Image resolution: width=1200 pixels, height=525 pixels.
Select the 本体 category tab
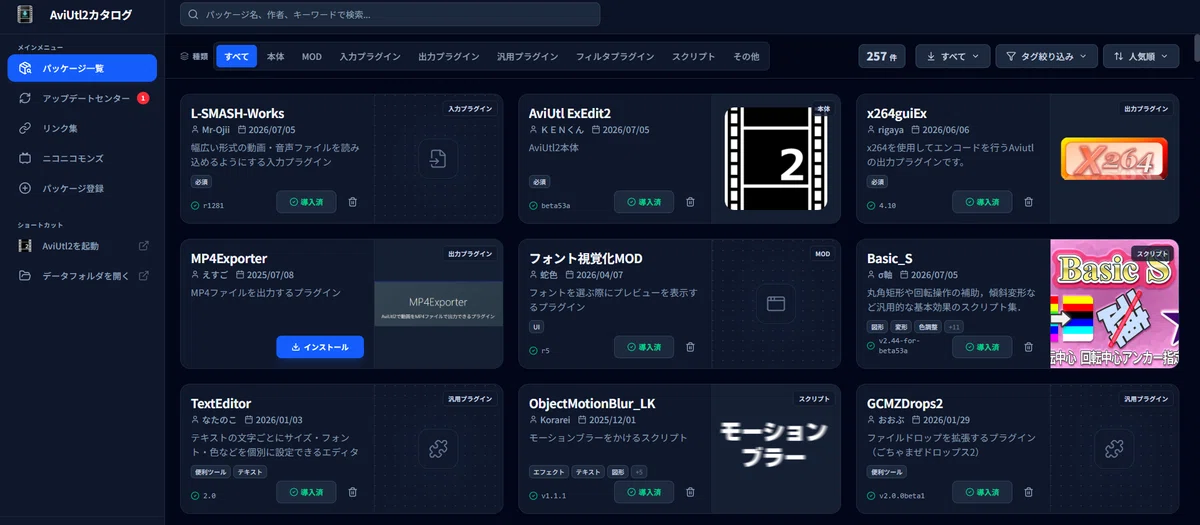tap(275, 57)
